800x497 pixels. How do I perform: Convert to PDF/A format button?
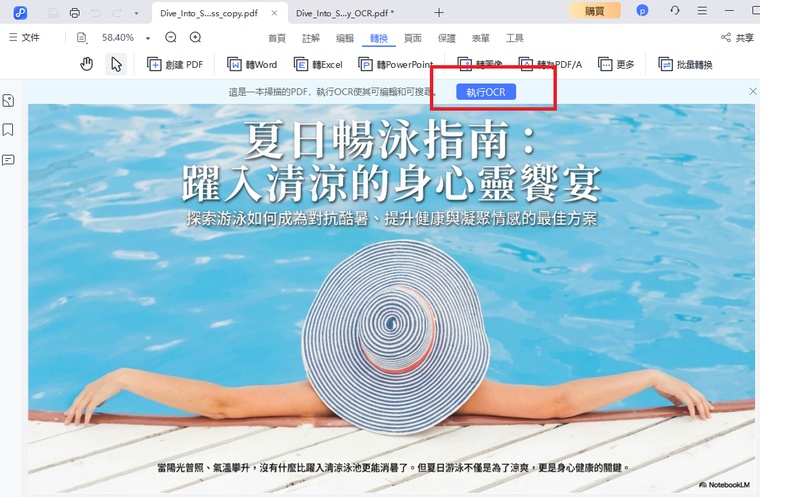pos(551,64)
